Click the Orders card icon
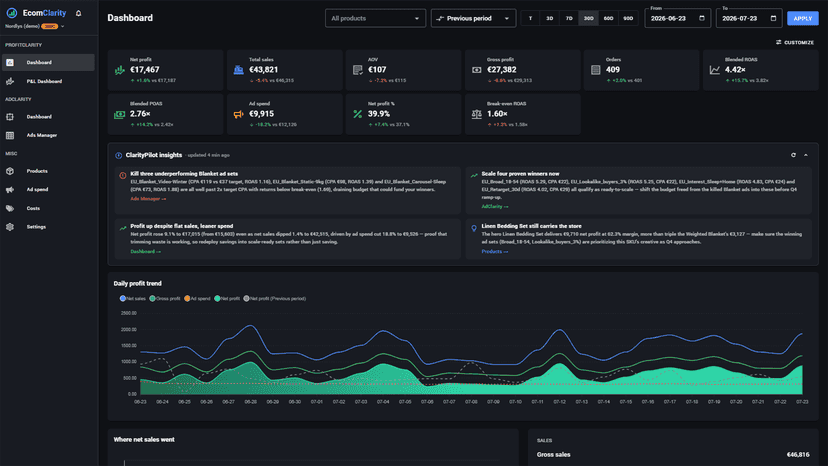 coord(596,70)
